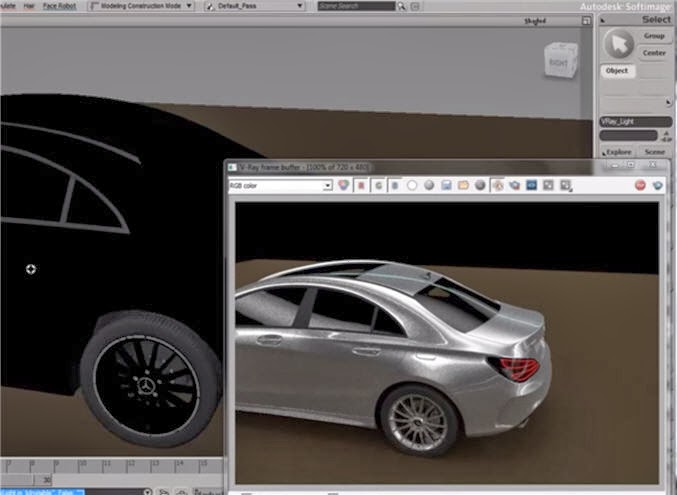Open the Face Robot menu
The height and width of the screenshot is (495, 677).
[x=59, y=6]
